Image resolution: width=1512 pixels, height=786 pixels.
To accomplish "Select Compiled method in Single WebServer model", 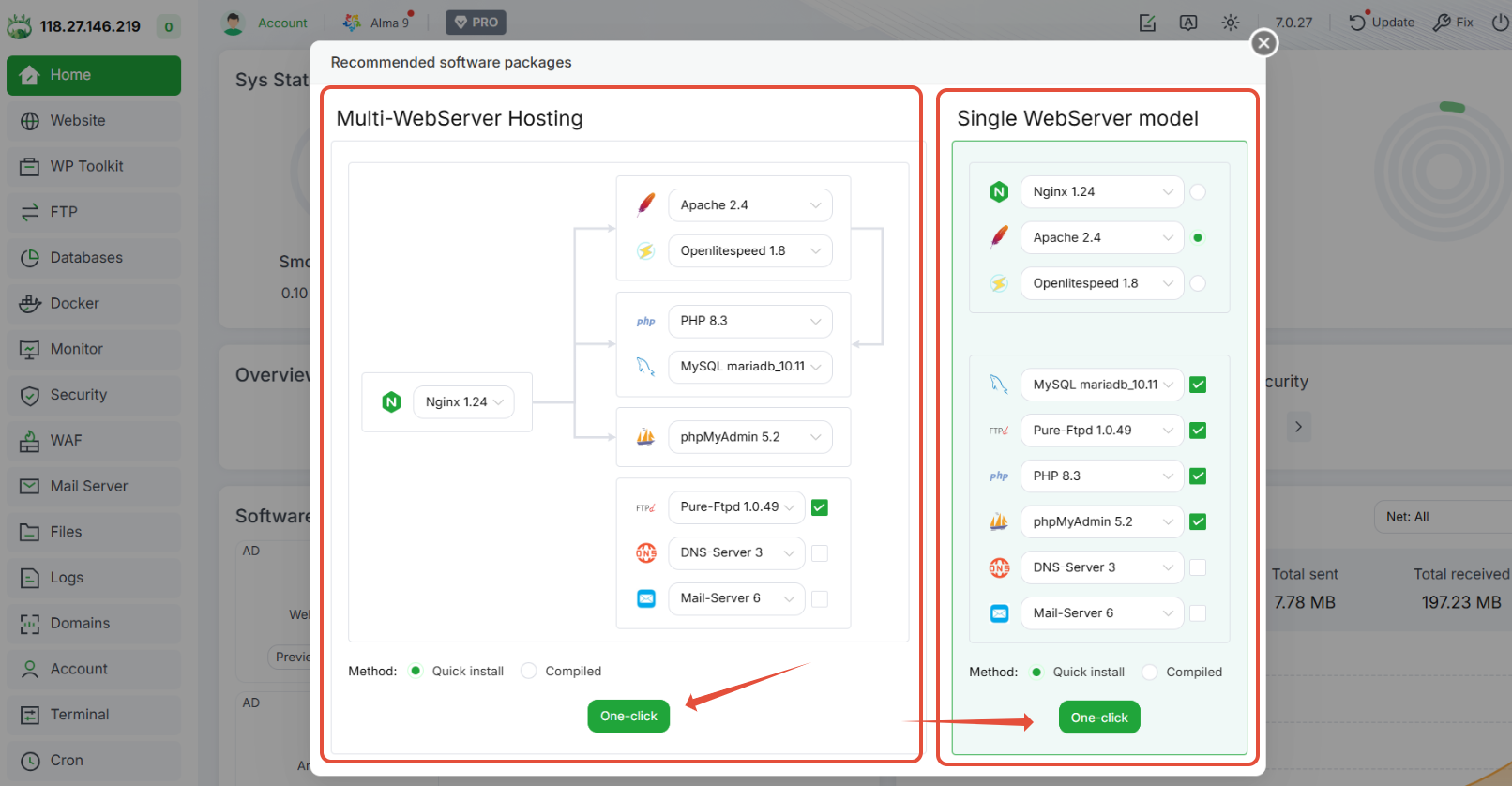I will [1150, 672].
